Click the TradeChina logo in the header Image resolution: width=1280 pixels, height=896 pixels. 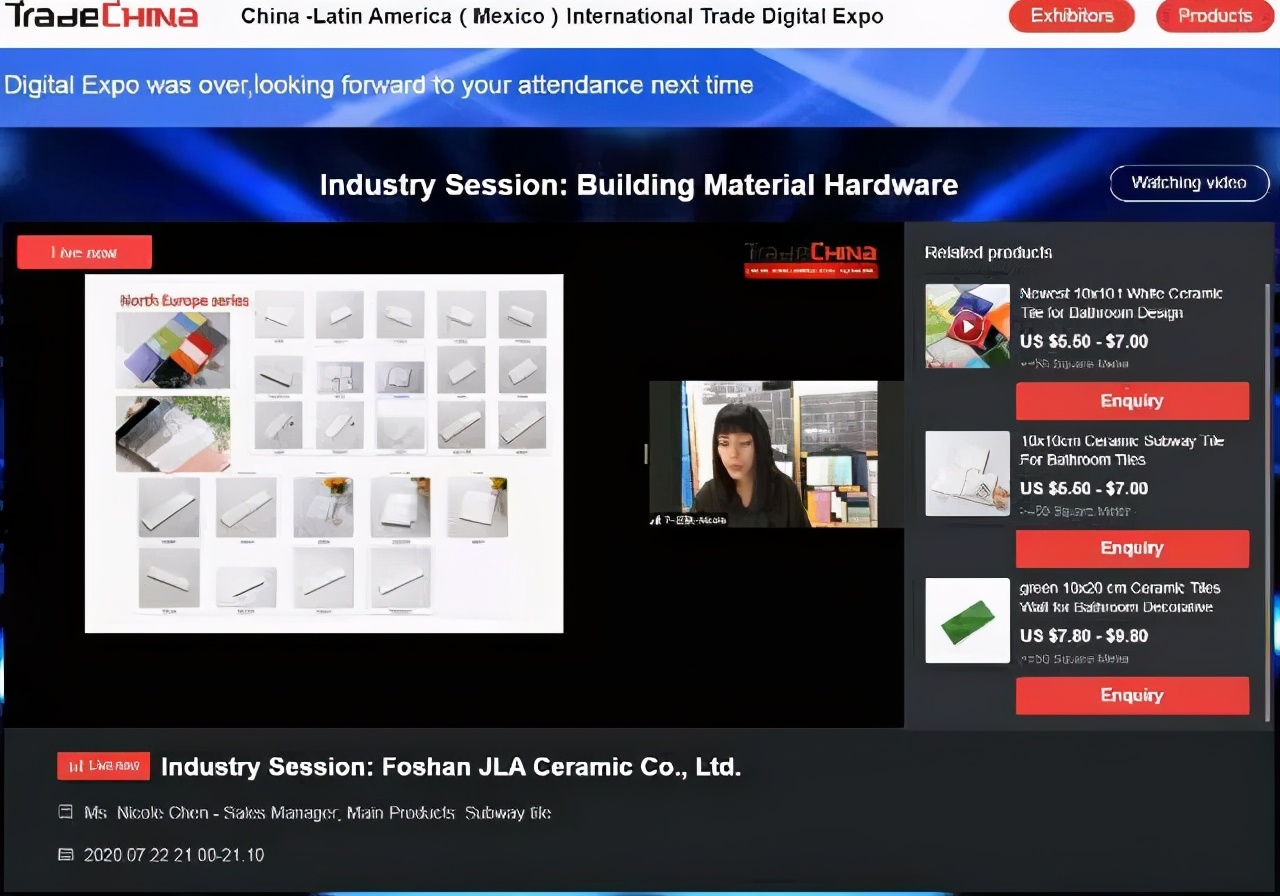[100, 15]
